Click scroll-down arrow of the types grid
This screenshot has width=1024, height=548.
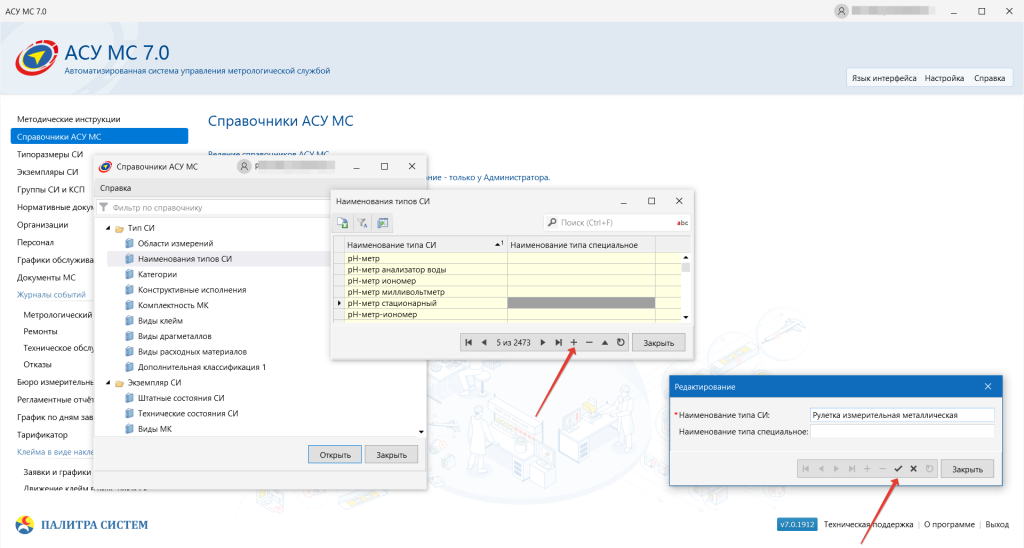[x=686, y=317]
